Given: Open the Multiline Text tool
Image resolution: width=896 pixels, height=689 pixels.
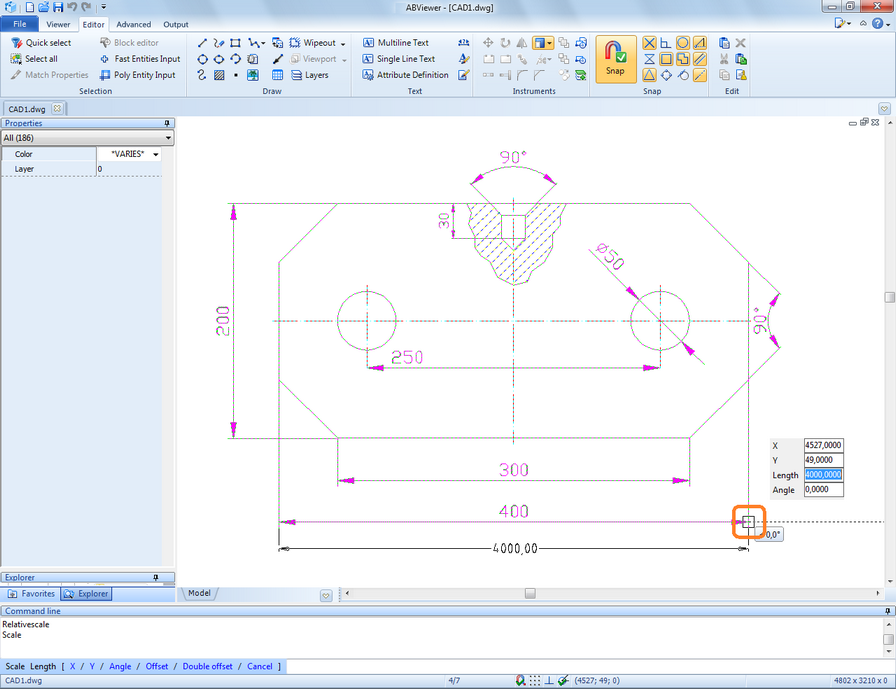Looking at the screenshot, I should tap(395, 43).
